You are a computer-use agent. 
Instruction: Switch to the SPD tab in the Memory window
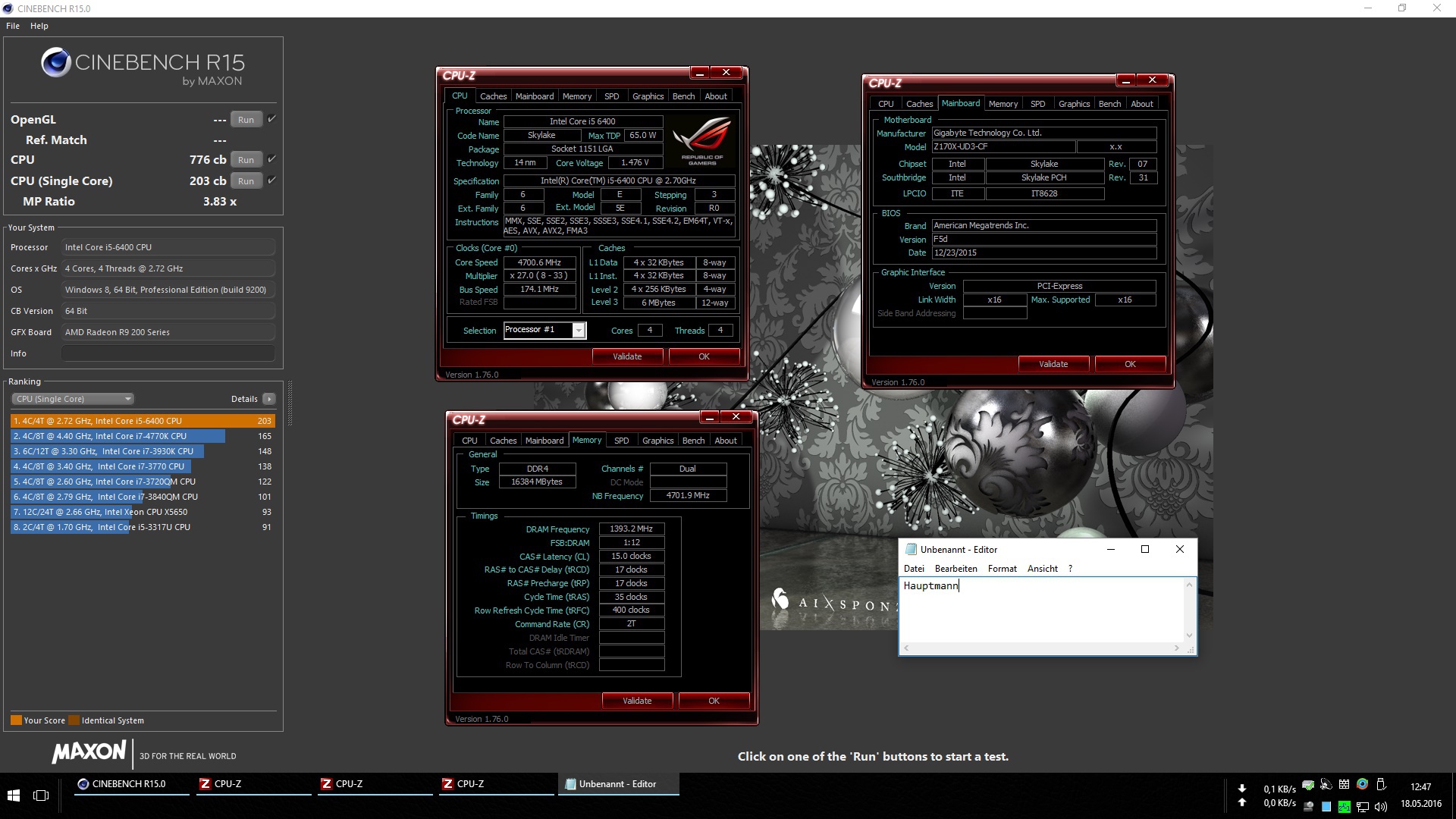(x=621, y=441)
